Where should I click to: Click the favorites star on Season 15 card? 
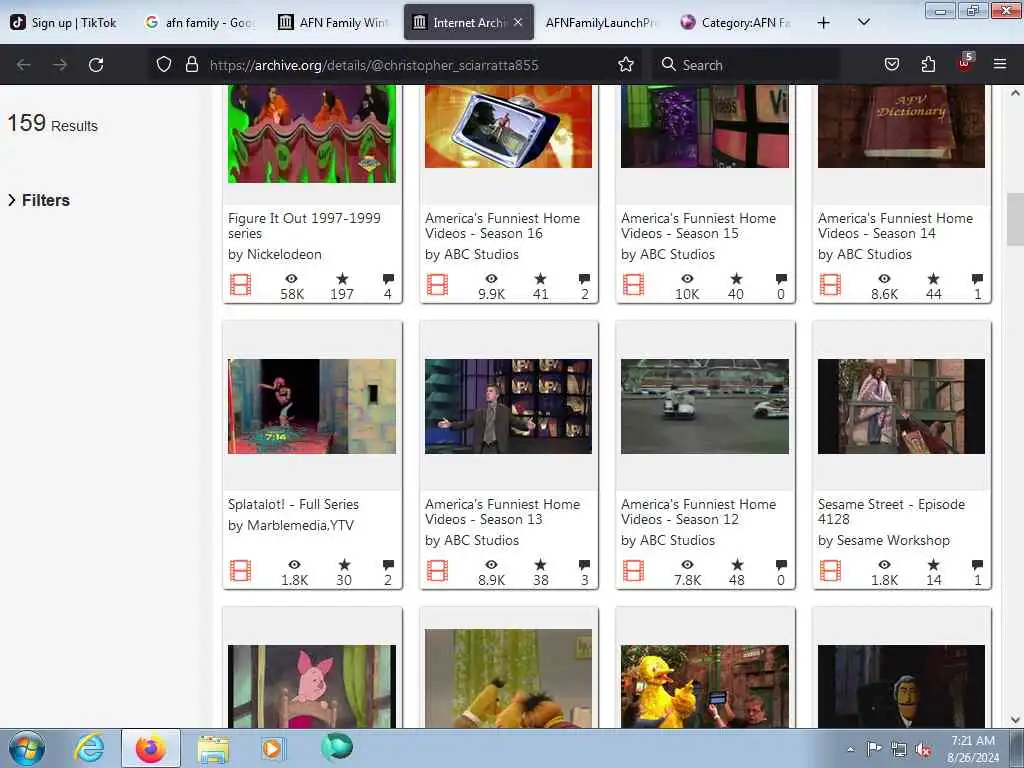click(x=736, y=279)
